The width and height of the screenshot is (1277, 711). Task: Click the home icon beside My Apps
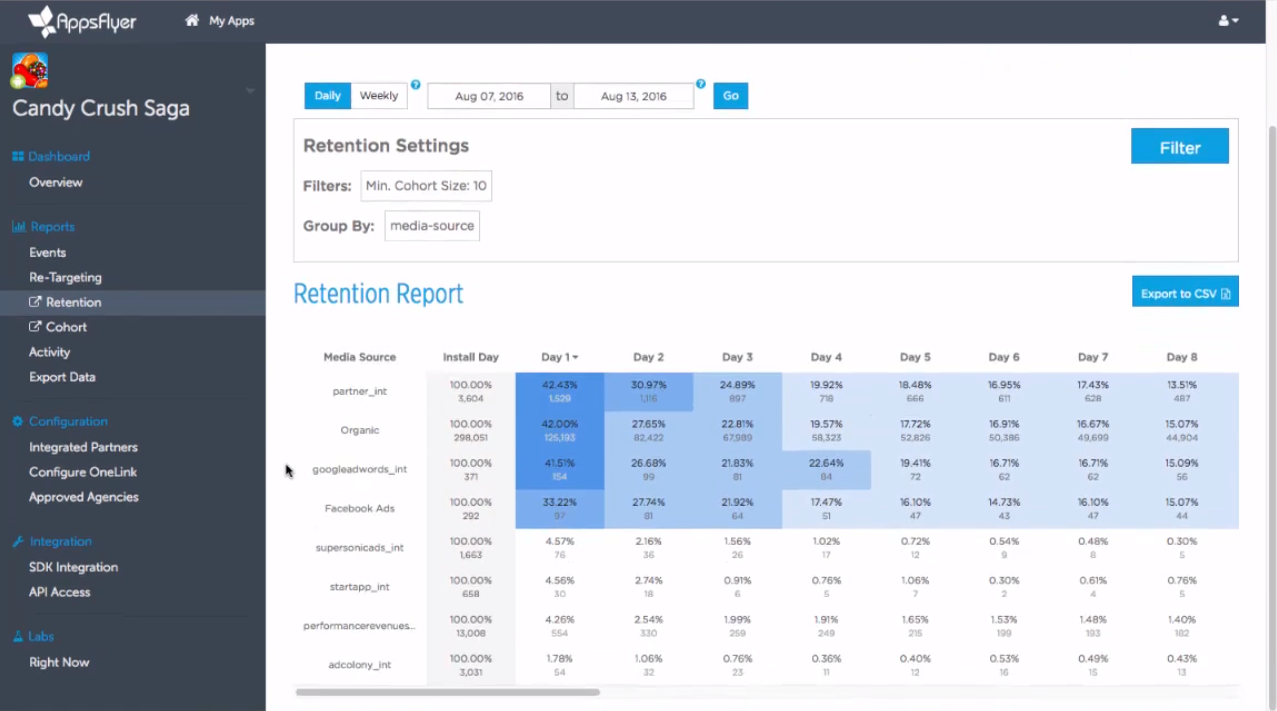192,20
